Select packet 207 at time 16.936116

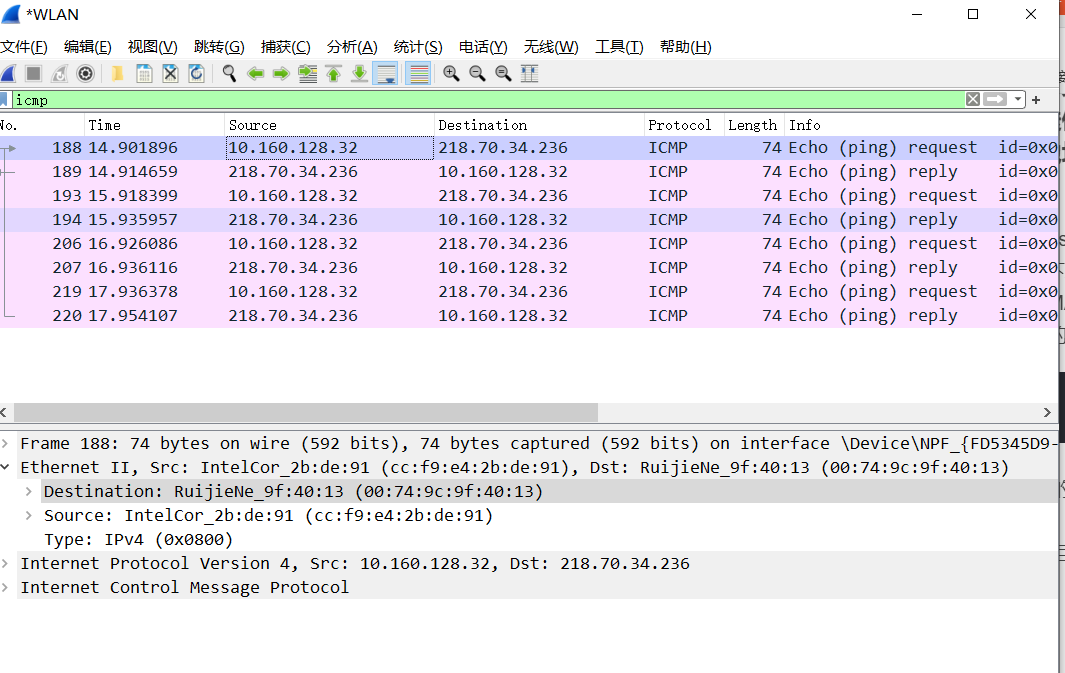click(529, 268)
